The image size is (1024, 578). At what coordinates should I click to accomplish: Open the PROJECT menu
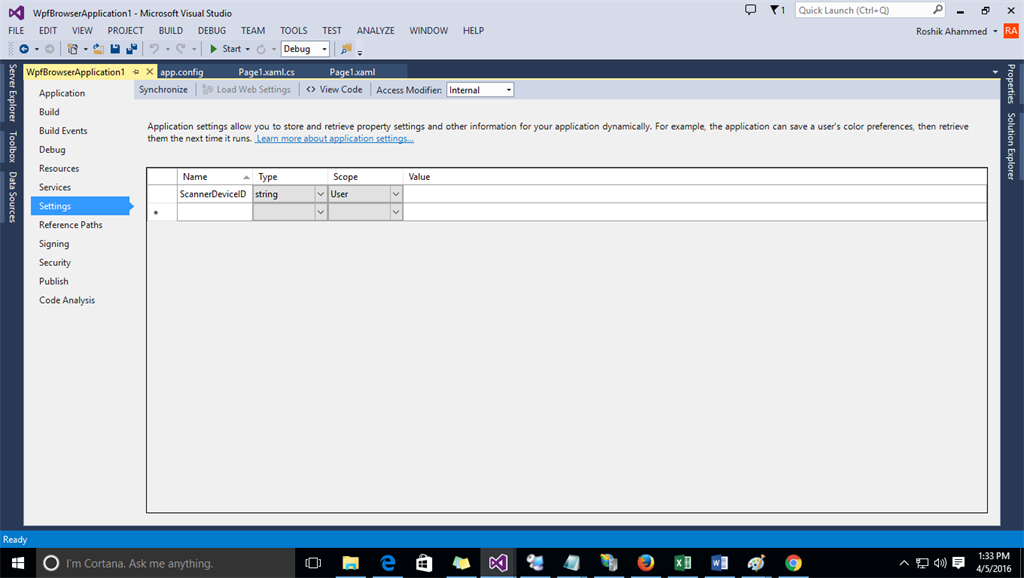click(x=125, y=31)
